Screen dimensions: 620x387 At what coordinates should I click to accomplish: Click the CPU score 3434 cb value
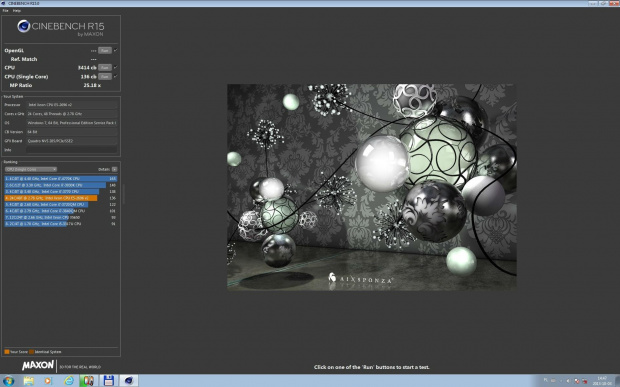pyautogui.click(x=87, y=68)
